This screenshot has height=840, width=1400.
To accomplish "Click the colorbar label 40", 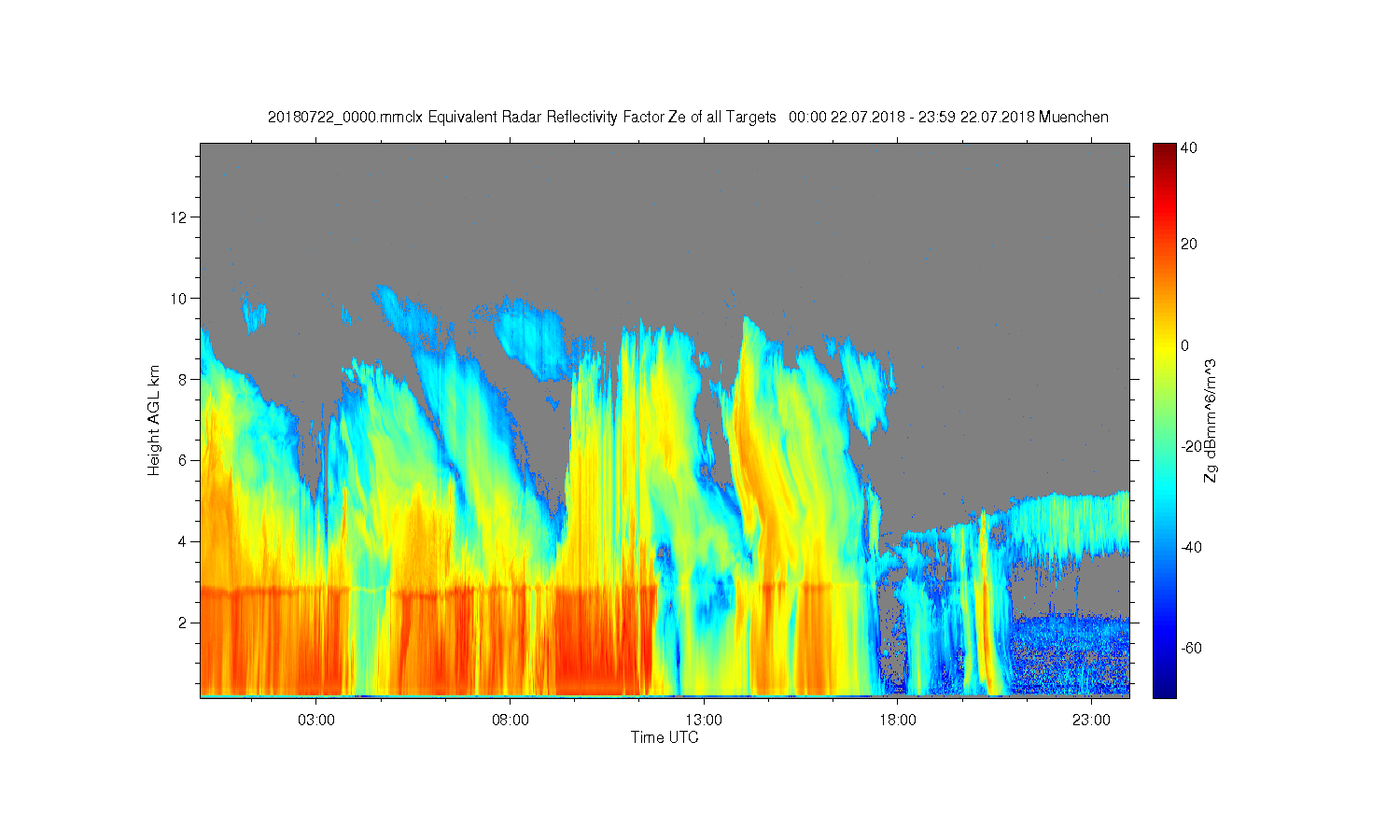I will coord(1189,147).
